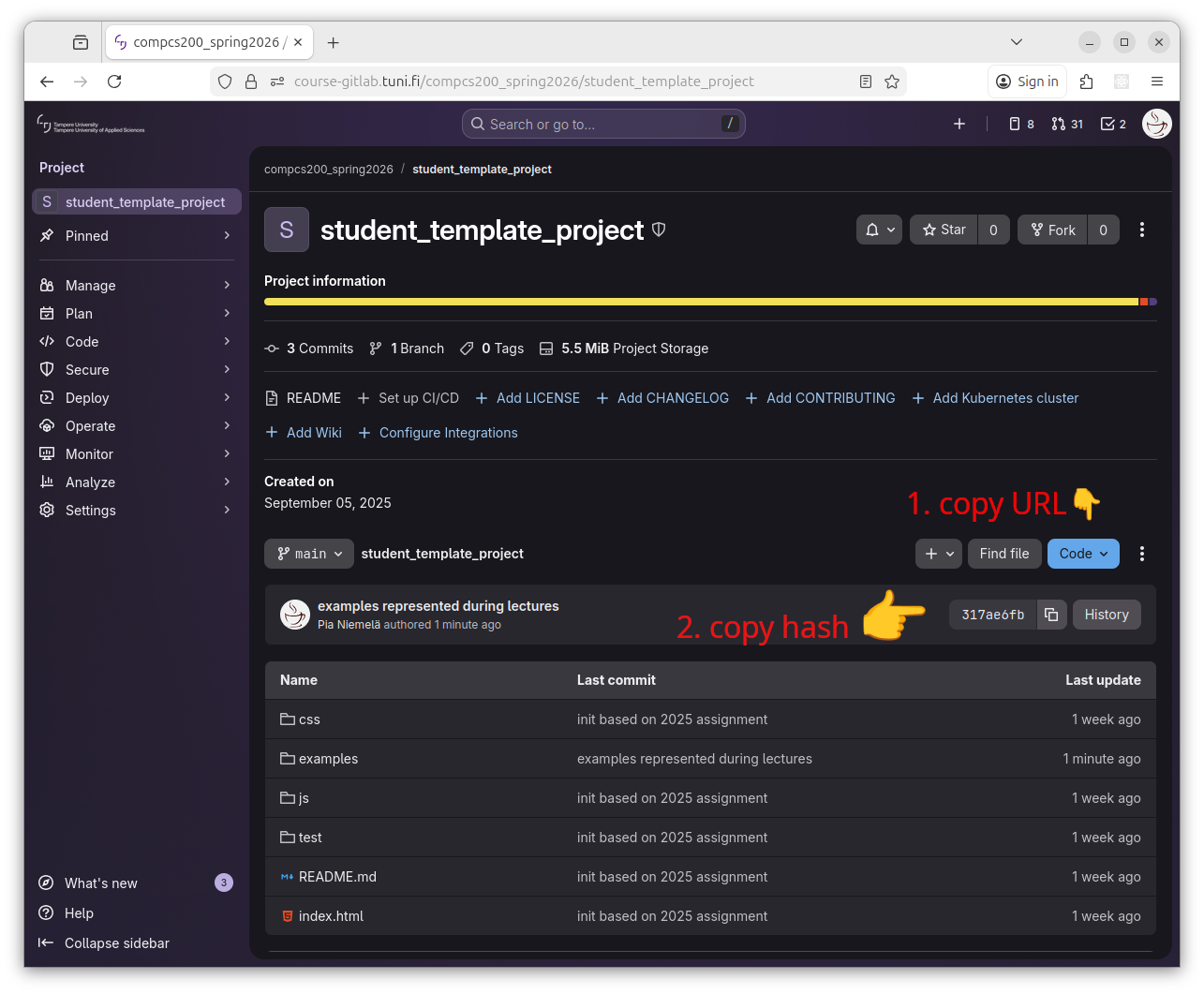Bookmark this page with the star icon
This screenshot has height=994, width=1204.
click(892, 82)
